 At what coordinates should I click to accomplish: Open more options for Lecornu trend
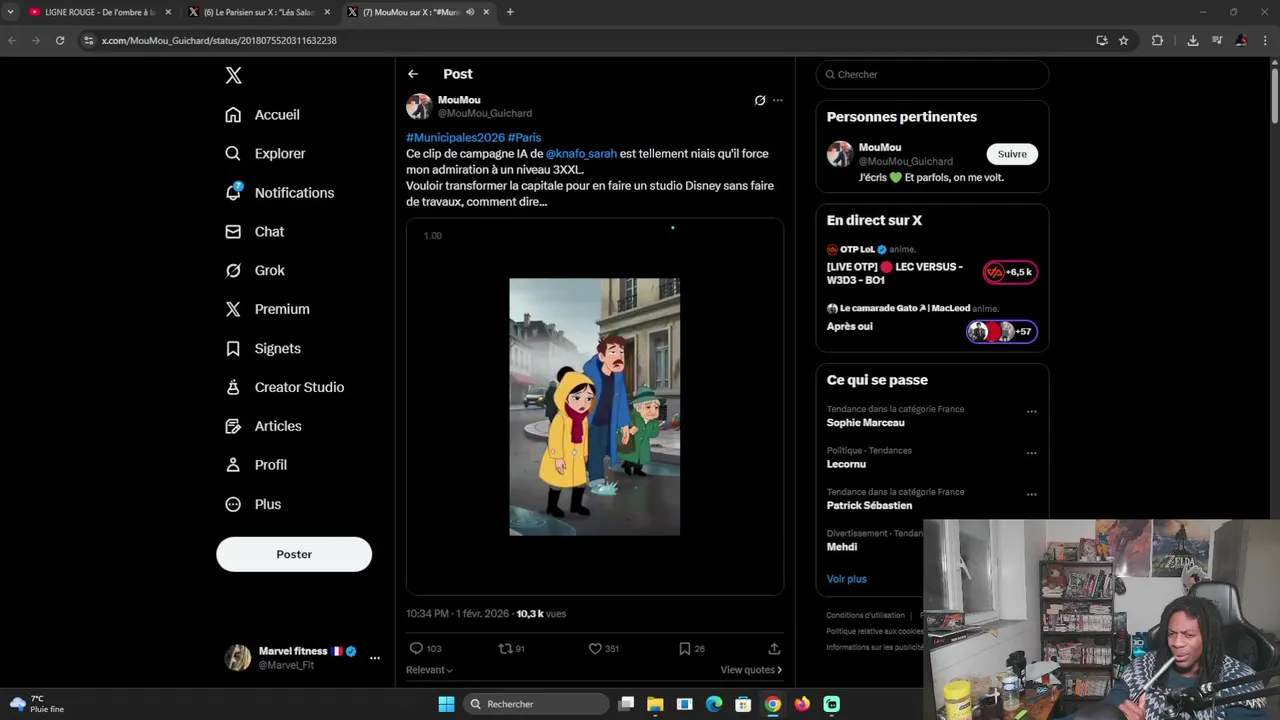[1031, 453]
